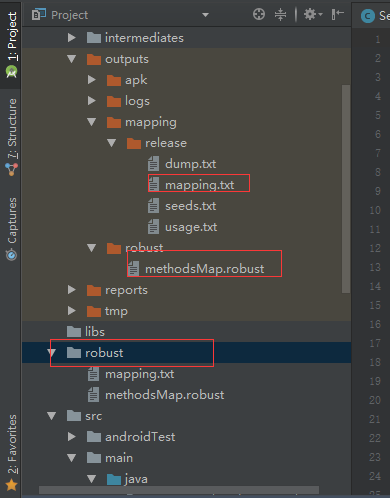Collapse the release folder
Screen dimensions: 390x498
[112, 143]
